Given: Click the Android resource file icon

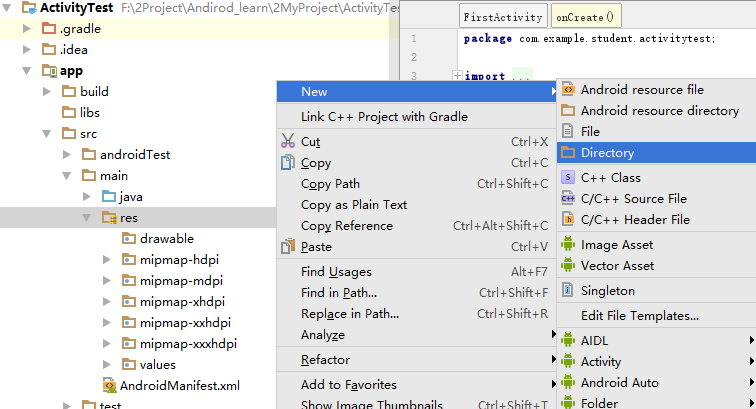Looking at the screenshot, I should tap(568, 89).
